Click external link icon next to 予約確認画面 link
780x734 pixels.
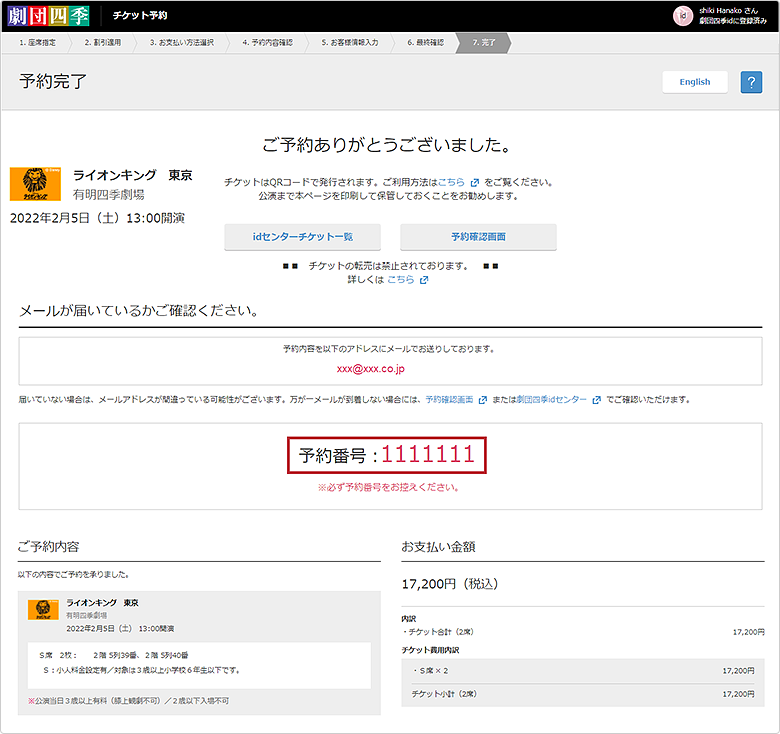(482, 400)
